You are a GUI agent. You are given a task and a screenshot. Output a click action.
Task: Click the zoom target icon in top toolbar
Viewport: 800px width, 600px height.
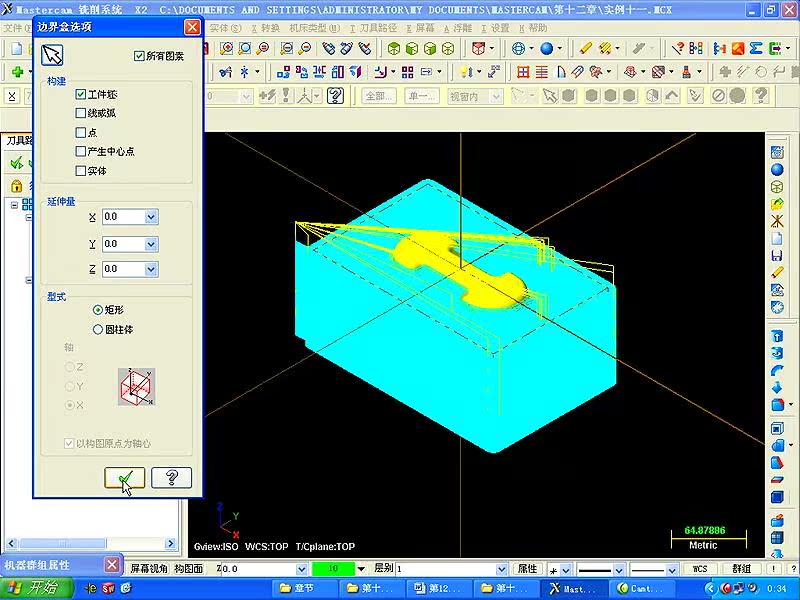pos(227,48)
